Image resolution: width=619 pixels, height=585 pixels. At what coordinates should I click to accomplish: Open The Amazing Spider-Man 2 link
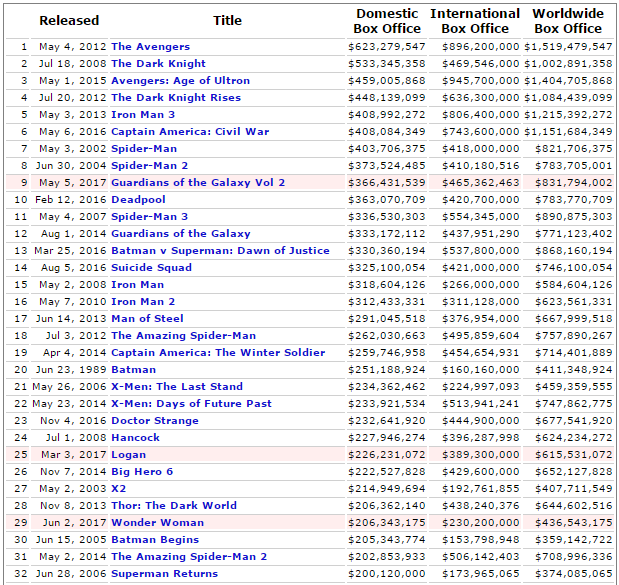[189, 556]
